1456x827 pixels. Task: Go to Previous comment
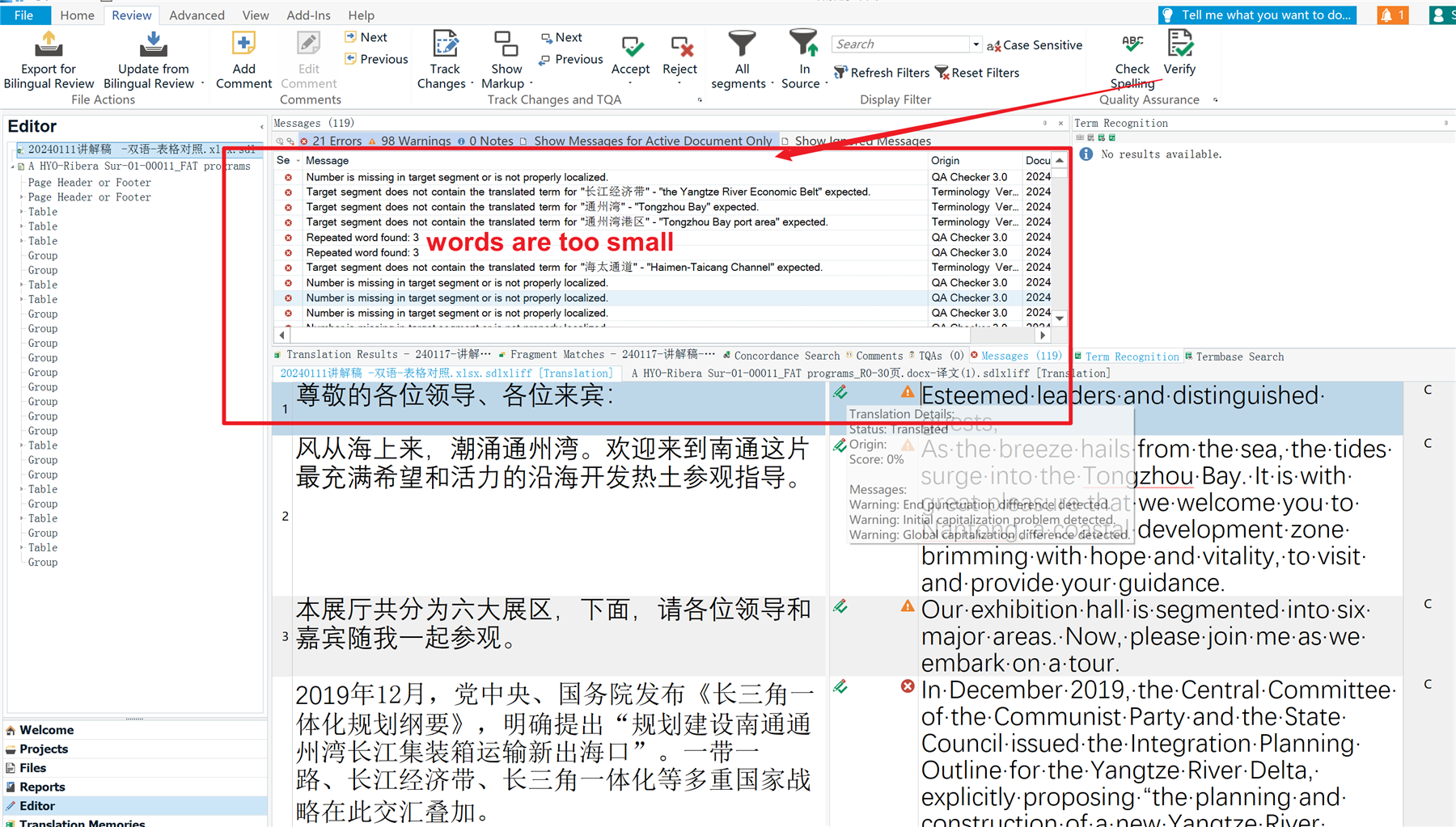376,59
